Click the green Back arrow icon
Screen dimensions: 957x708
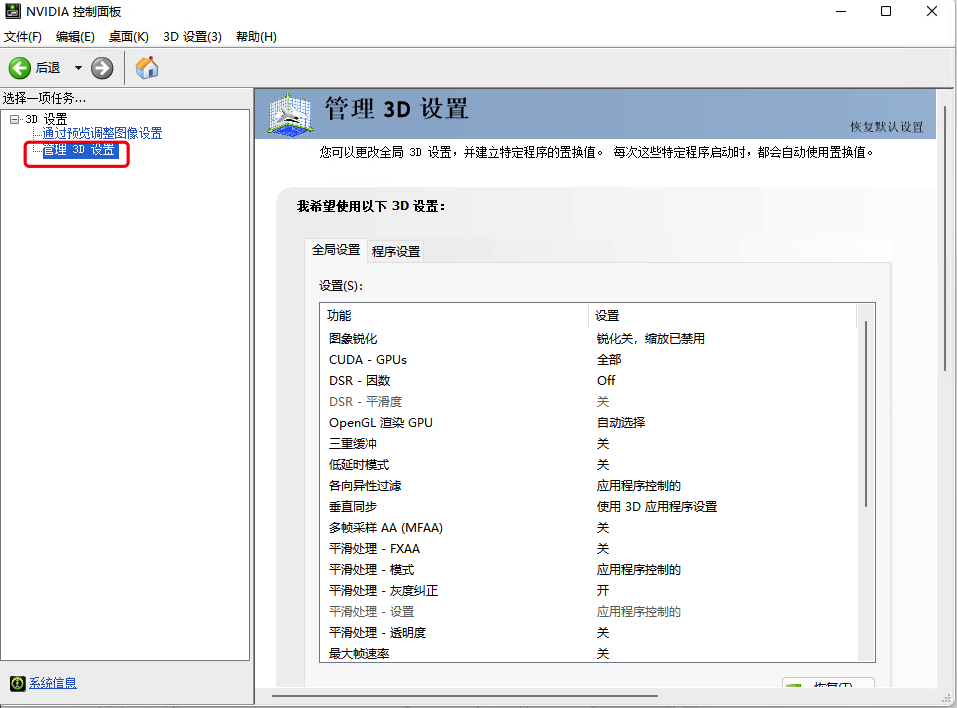[20, 68]
